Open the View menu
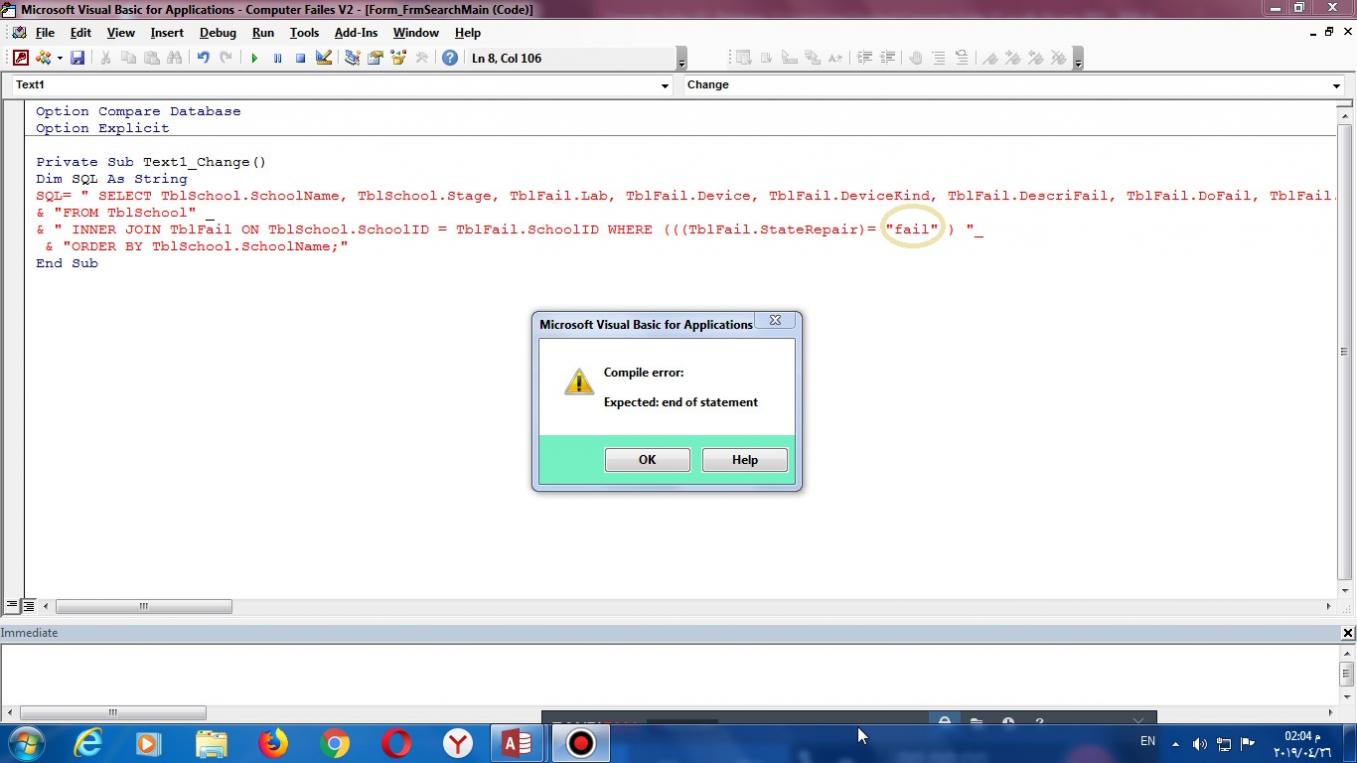The height and width of the screenshot is (763, 1357). point(121,32)
